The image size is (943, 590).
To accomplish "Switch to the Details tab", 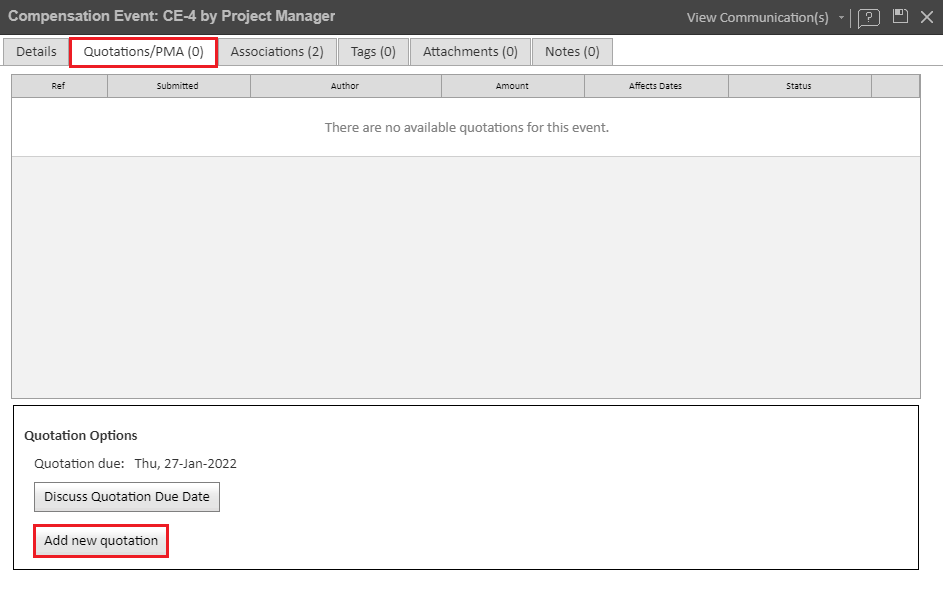I will tap(36, 52).
